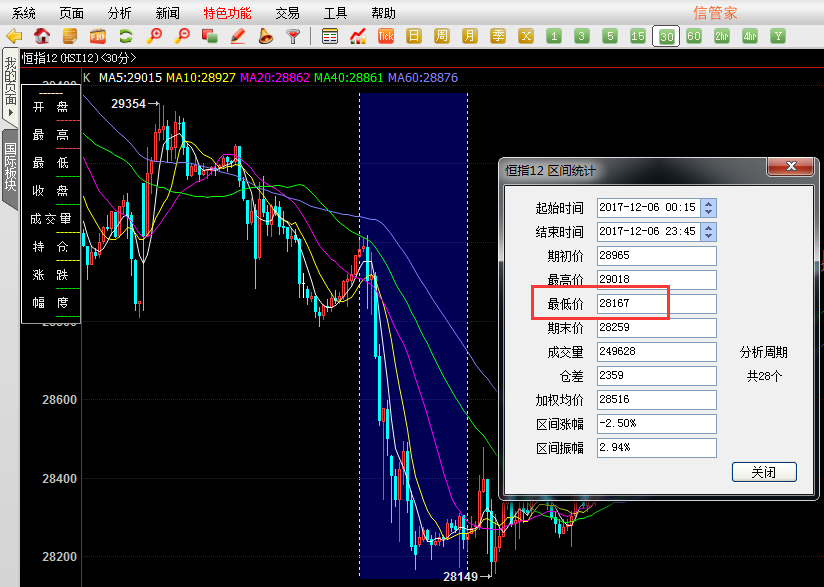Open the 交易 menu
Image resolution: width=824 pixels, height=587 pixels.
[x=287, y=13]
